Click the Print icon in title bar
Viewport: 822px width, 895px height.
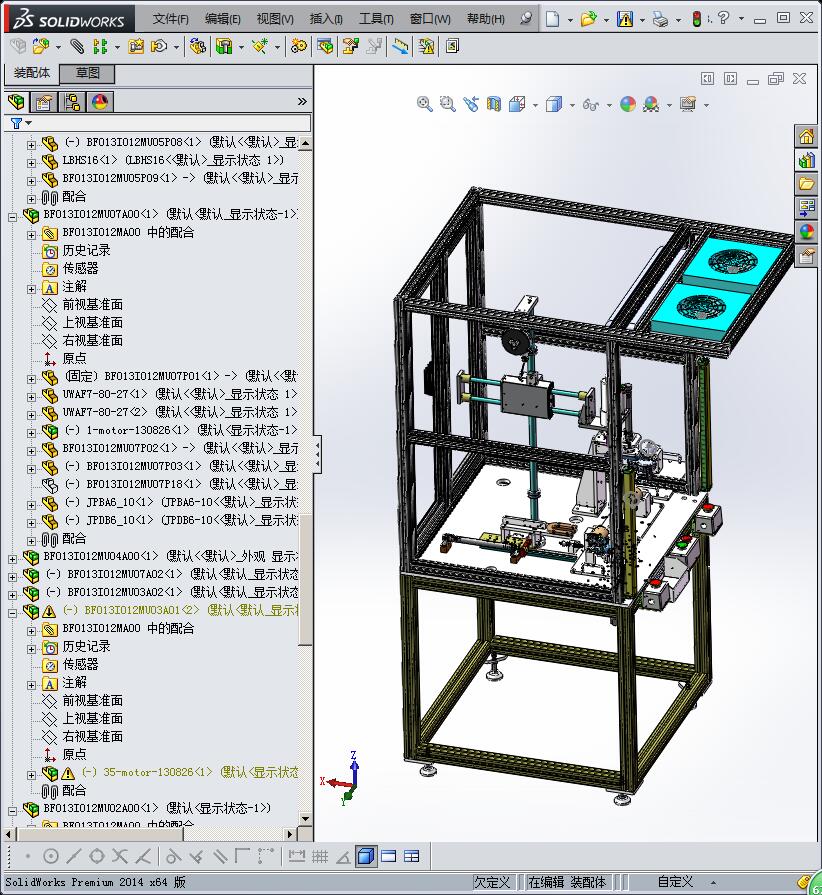click(660, 19)
